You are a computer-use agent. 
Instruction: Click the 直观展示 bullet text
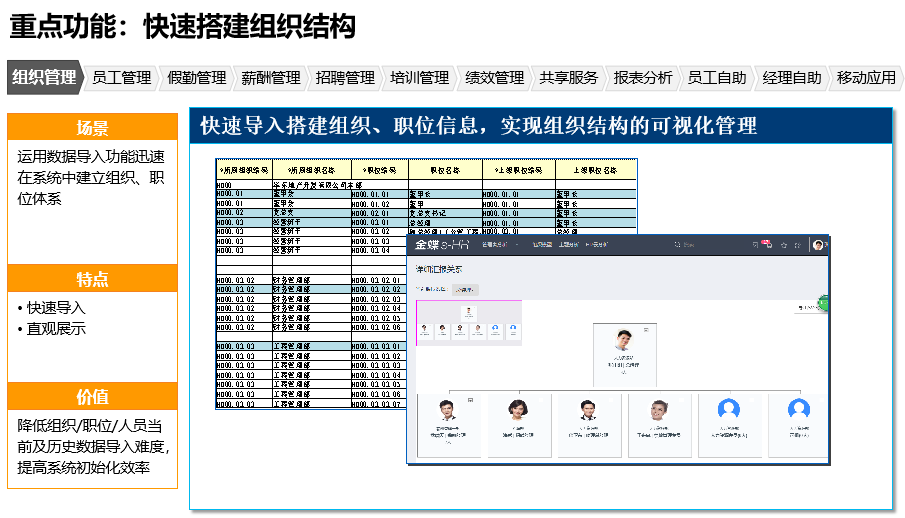coord(56,329)
